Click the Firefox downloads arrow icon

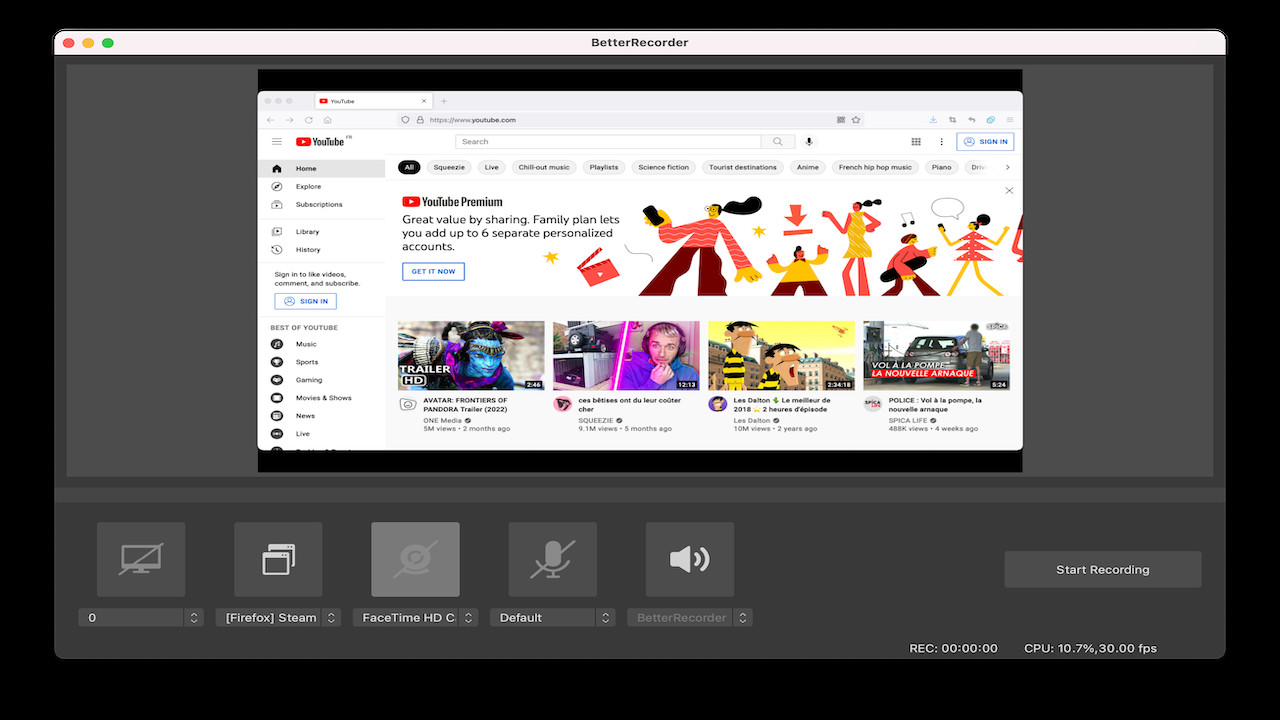(x=931, y=119)
